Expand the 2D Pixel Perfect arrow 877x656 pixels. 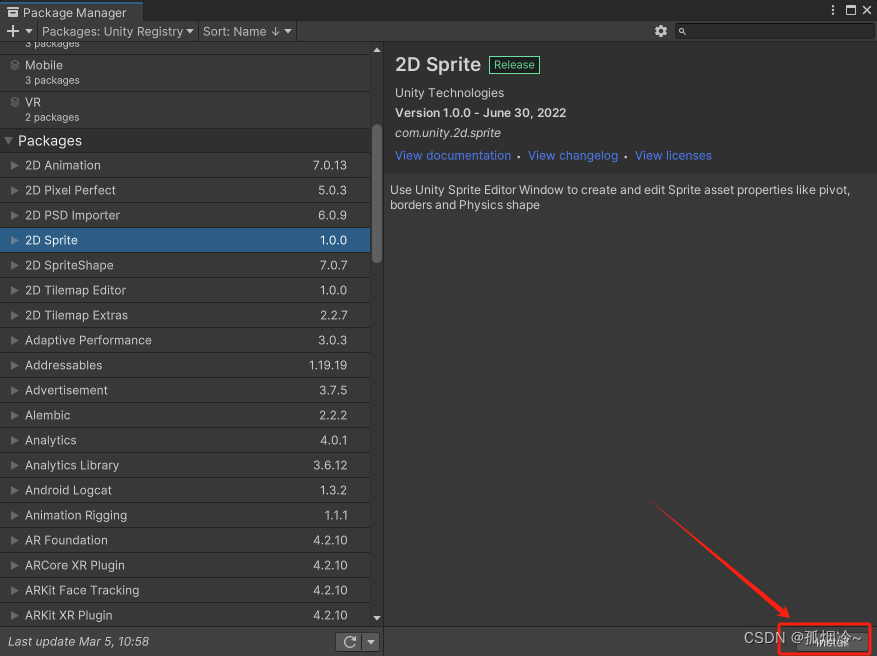click(x=15, y=190)
